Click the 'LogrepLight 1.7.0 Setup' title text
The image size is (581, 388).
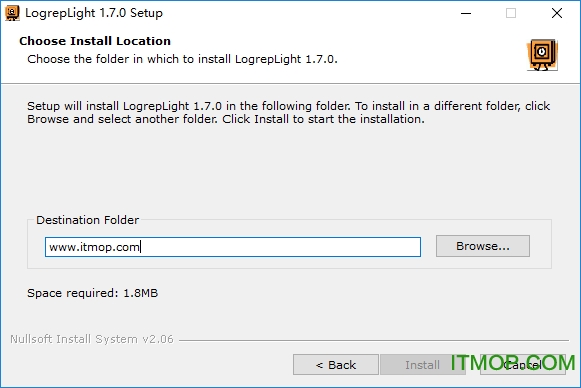pyautogui.click(x=94, y=13)
